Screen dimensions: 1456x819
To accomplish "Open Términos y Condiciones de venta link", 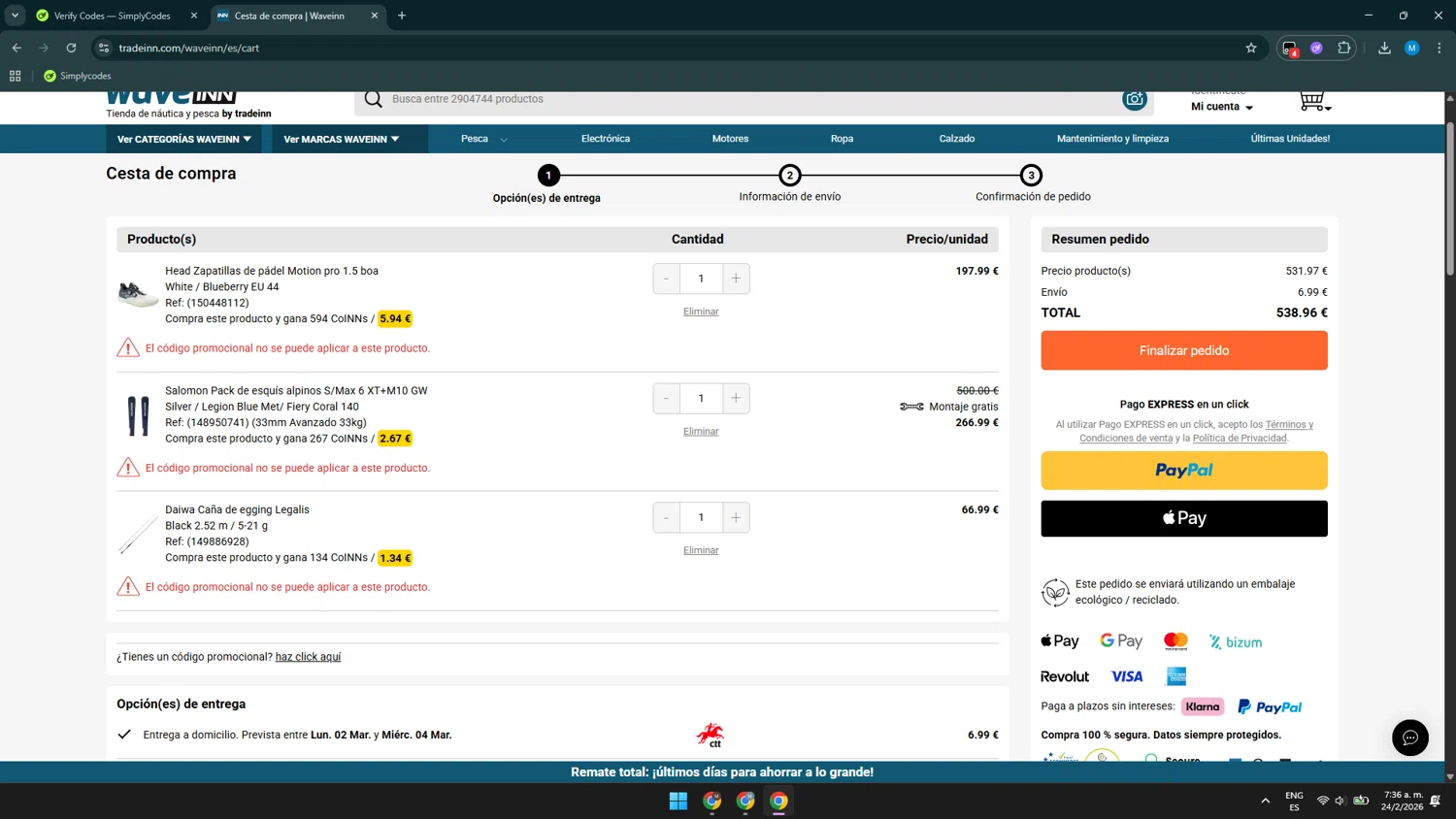I will pos(1196,431).
